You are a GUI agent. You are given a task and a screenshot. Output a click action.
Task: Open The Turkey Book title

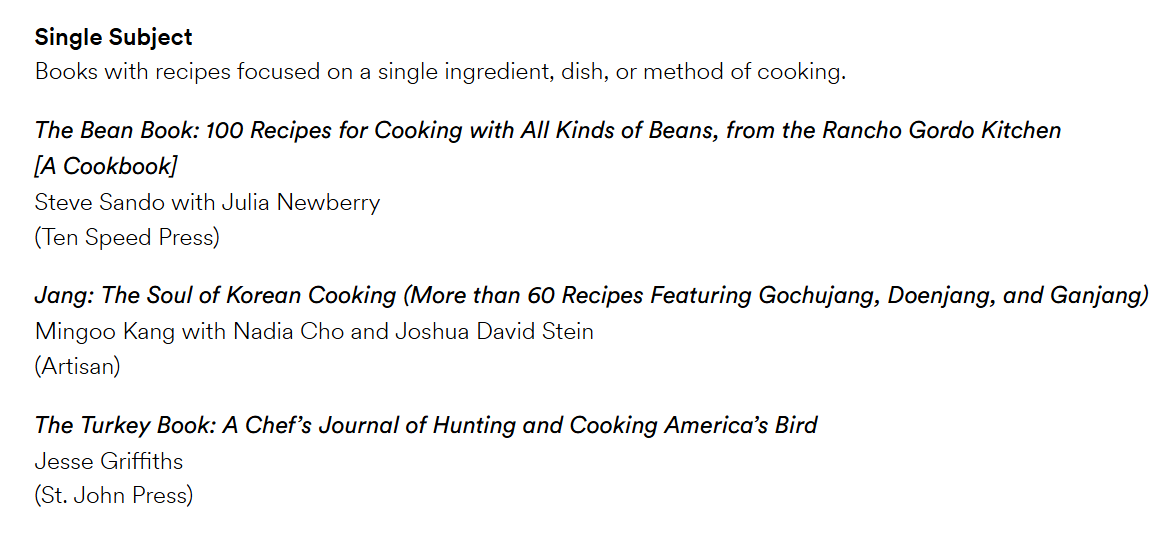(x=426, y=426)
